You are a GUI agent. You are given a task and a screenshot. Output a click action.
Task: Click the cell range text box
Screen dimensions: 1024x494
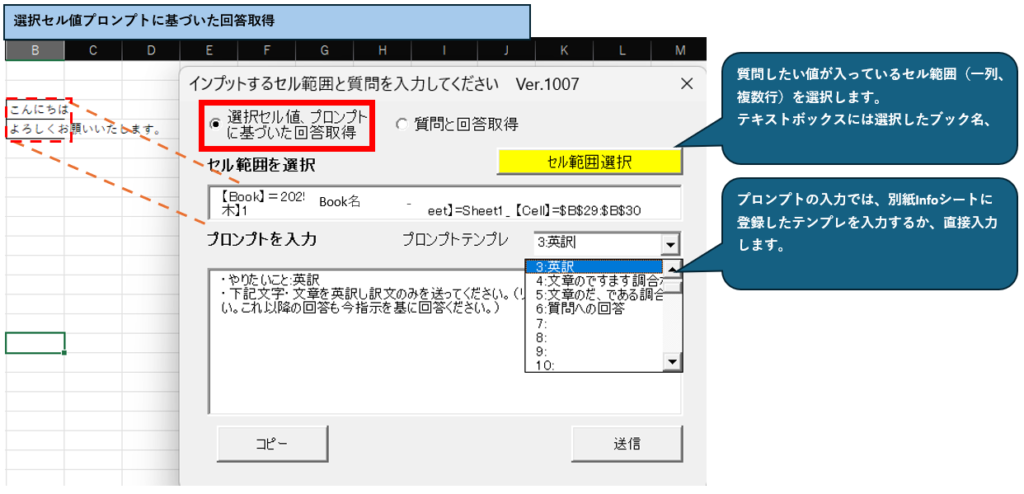pos(444,202)
